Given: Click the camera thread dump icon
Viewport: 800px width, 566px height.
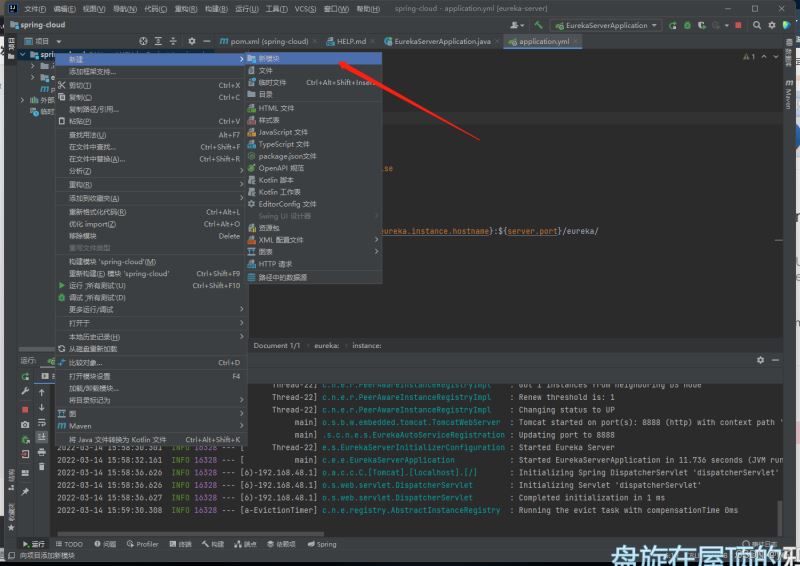Looking at the screenshot, I should 25,425.
